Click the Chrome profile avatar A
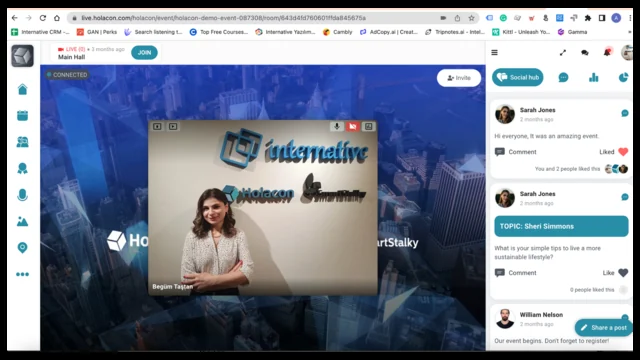Screen dimensions: 640x360 pos(616,18)
